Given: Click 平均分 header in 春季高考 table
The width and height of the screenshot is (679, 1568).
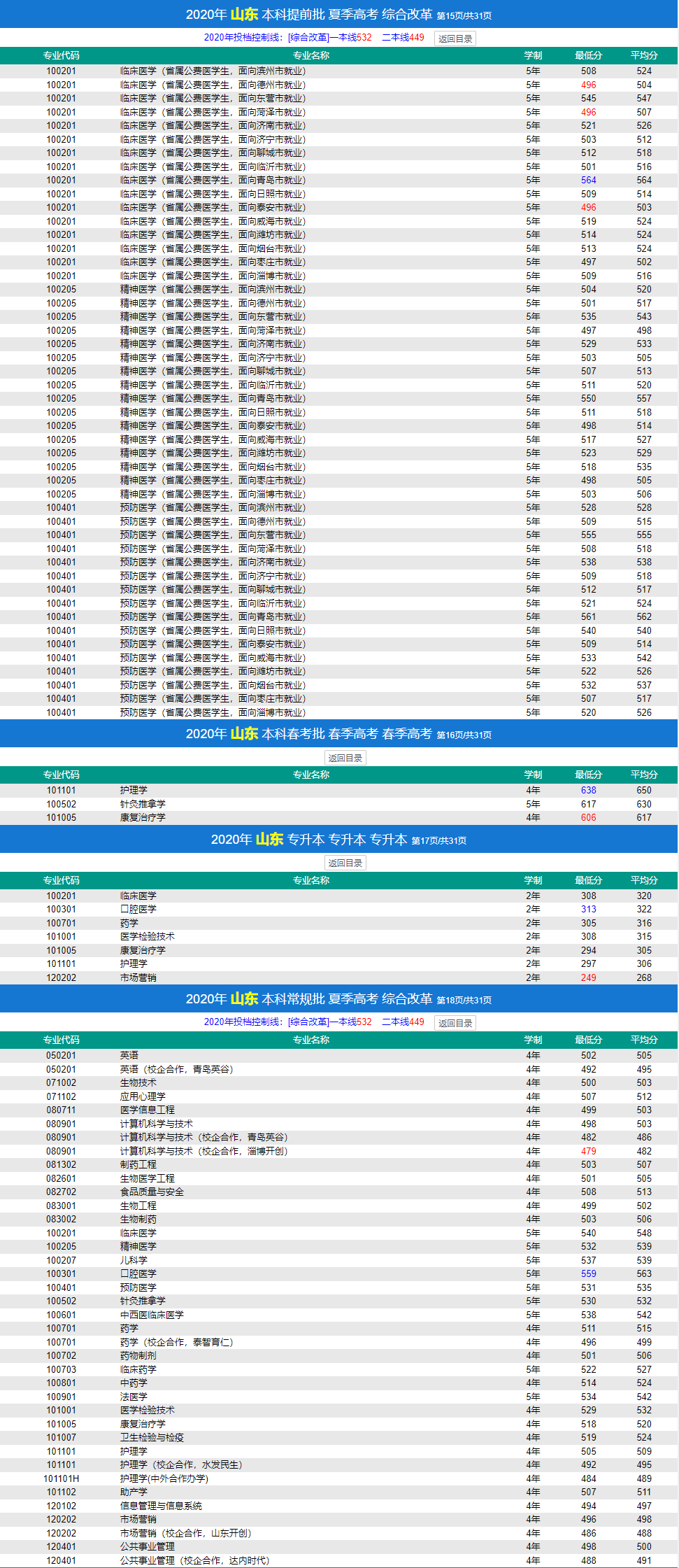Looking at the screenshot, I should pos(644,775).
